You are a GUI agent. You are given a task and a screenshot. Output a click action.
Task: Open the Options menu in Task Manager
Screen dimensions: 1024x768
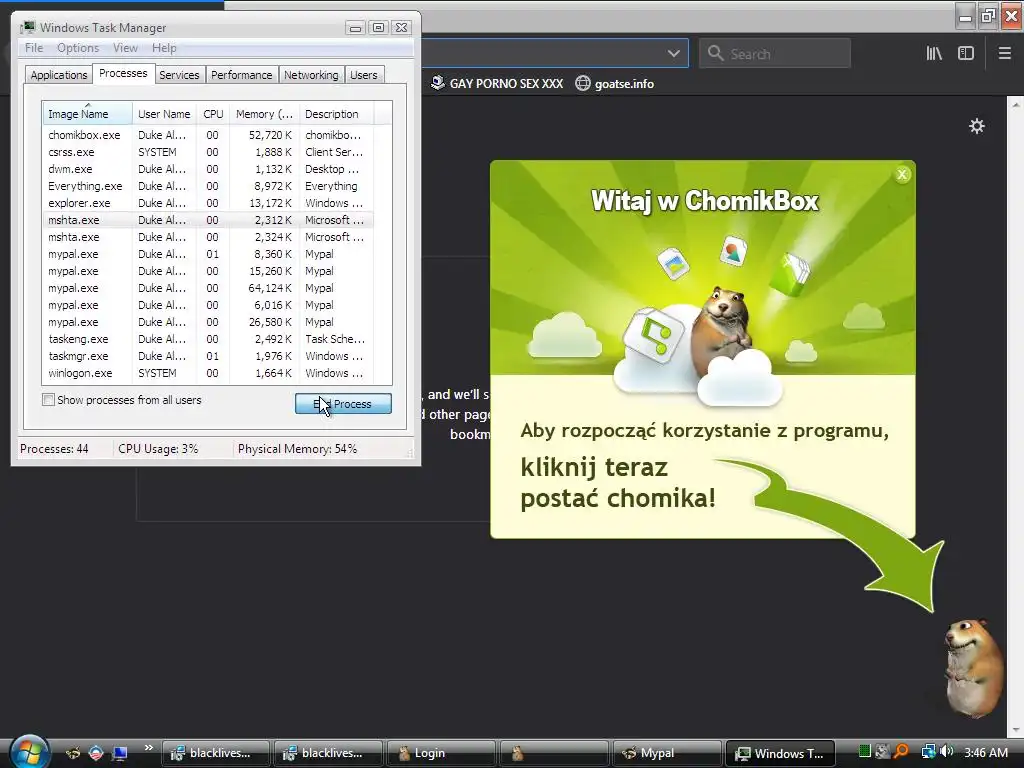[78, 48]
